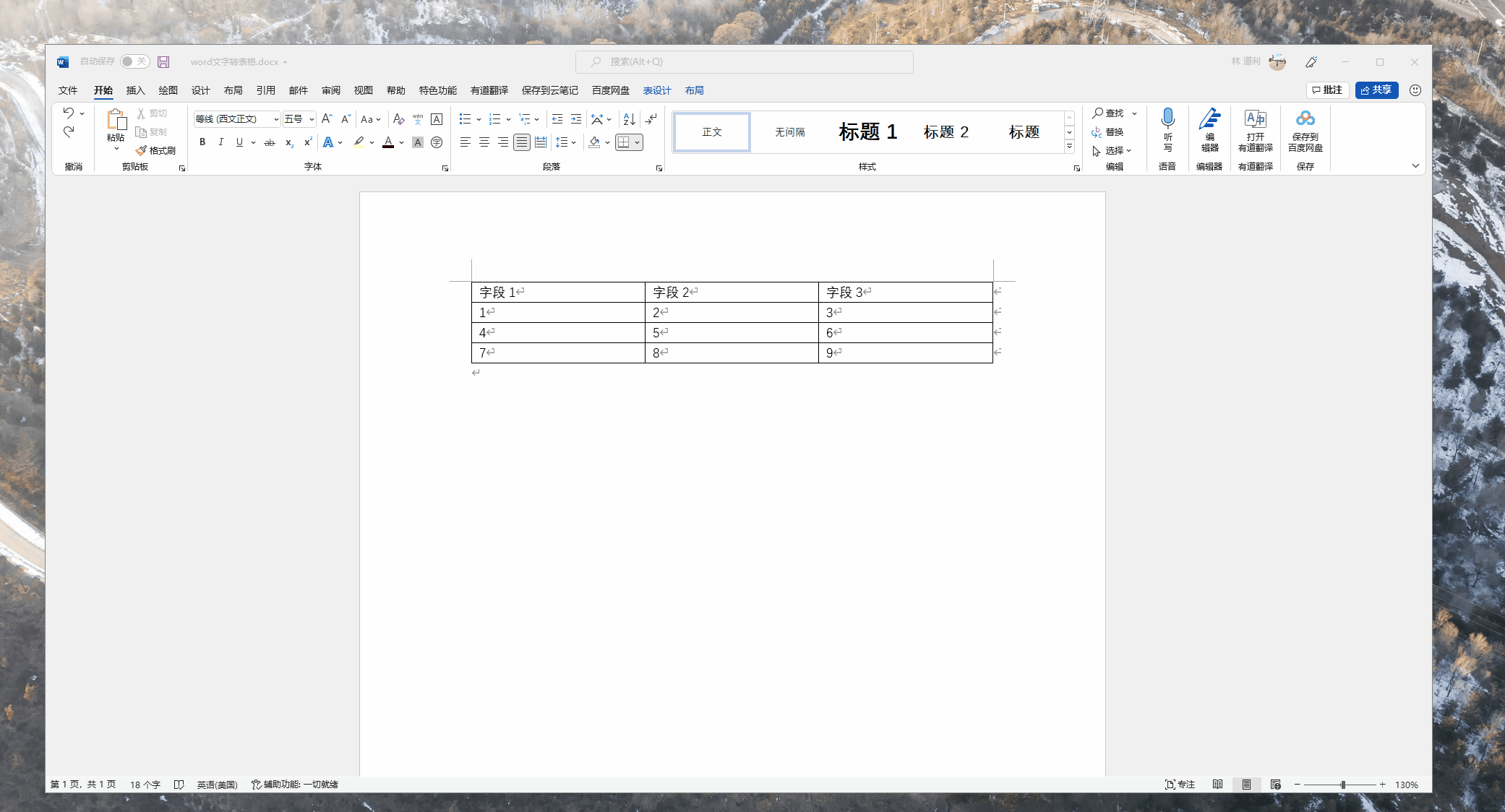Click the 标题1 Heading 1 style
The image size is (1505, 812).
coord(866,131)
